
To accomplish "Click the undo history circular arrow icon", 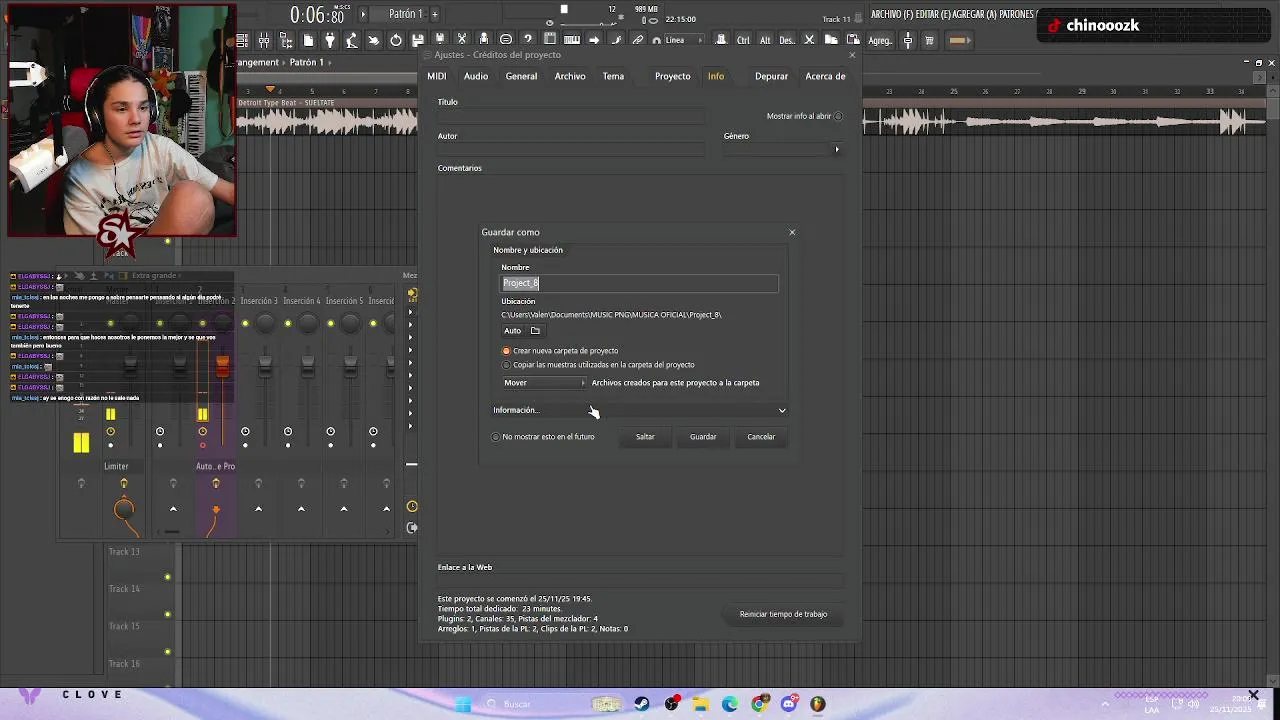I will (396, 40).
